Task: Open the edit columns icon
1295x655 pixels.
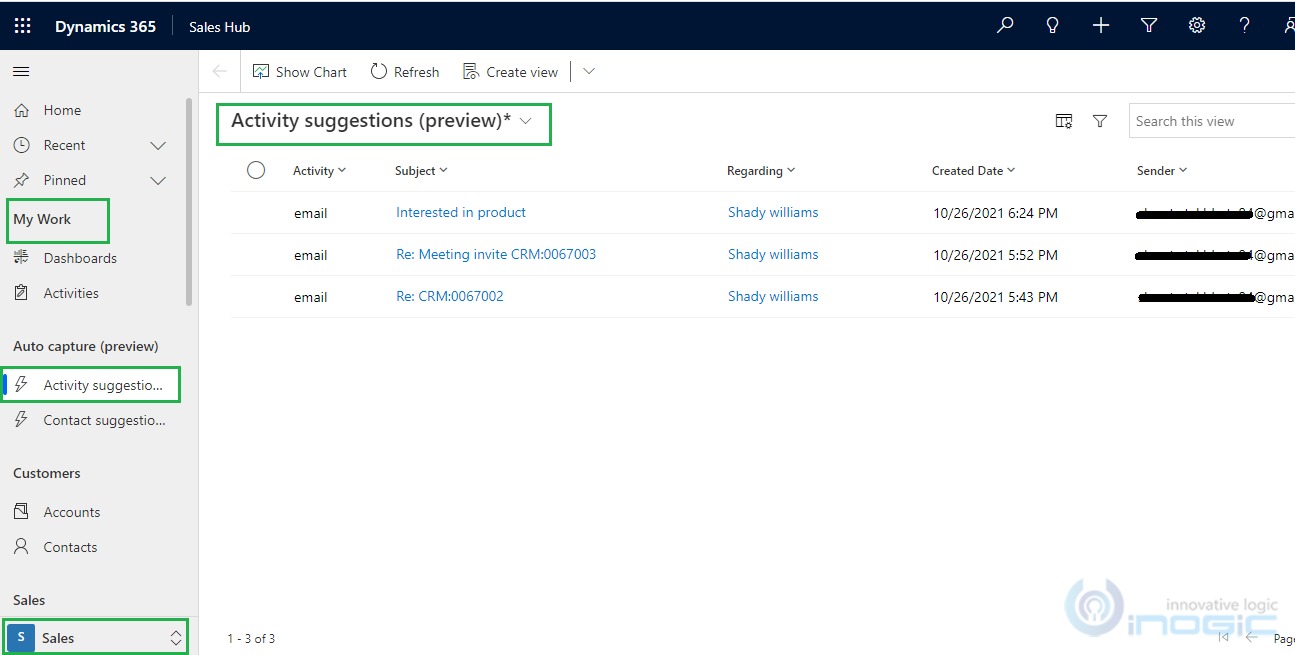Action: tap(1064, 121)
